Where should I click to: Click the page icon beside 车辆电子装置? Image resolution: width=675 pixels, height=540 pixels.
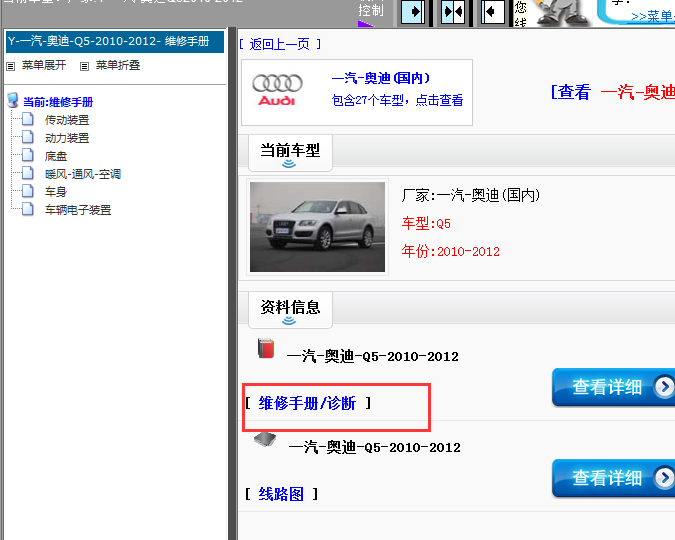[28, 209]
